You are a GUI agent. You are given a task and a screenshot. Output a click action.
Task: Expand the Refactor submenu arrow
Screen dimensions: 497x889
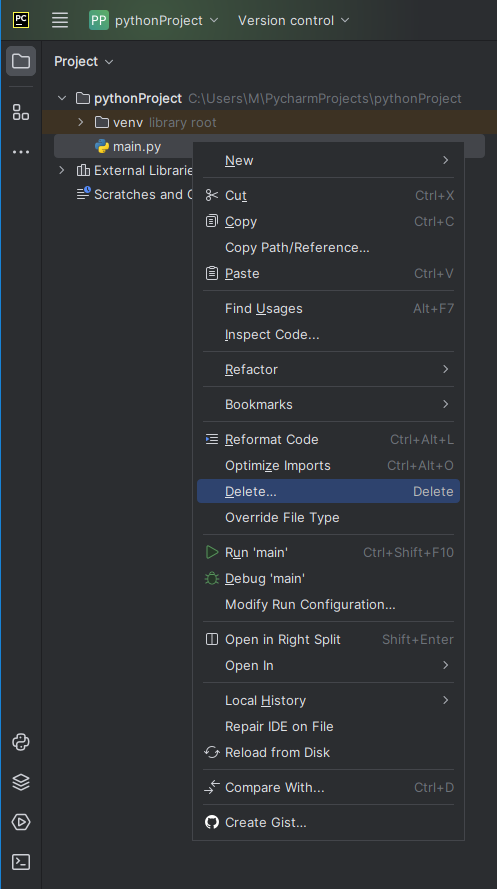[445, 369]
